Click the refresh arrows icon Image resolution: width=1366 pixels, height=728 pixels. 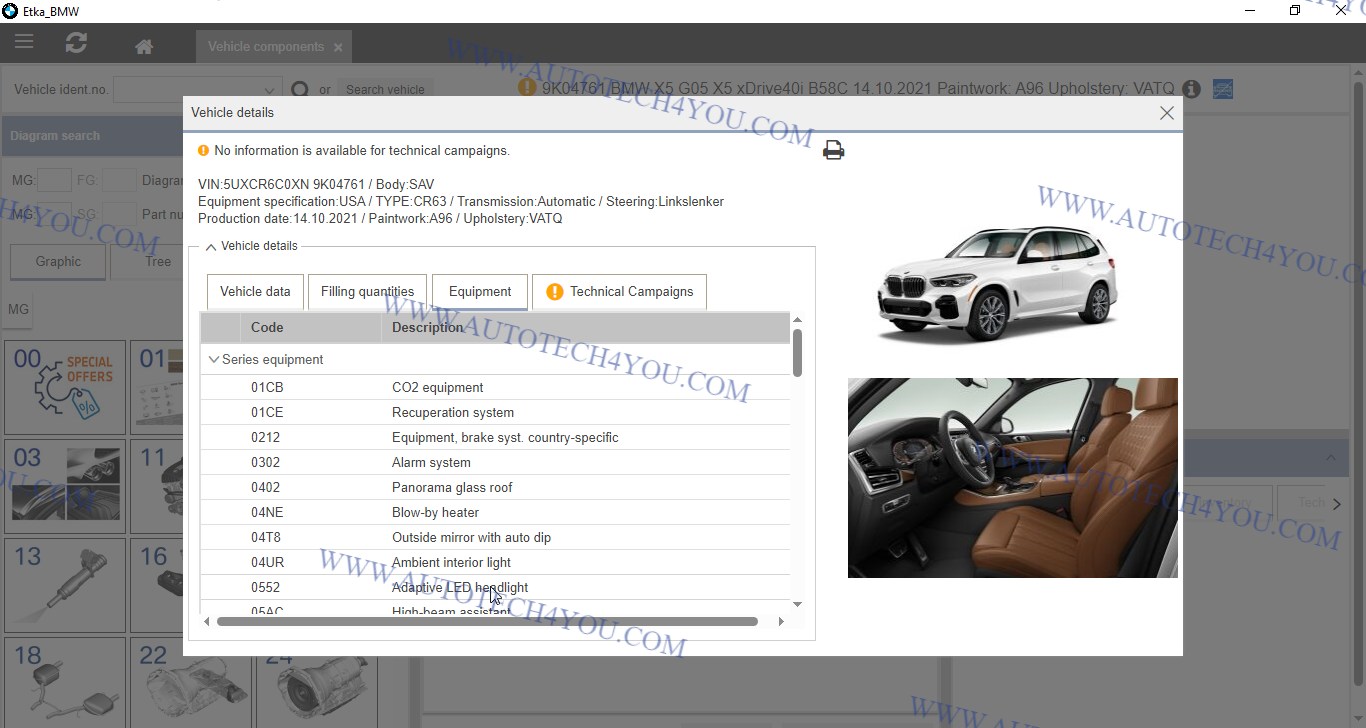coord(76,43)
